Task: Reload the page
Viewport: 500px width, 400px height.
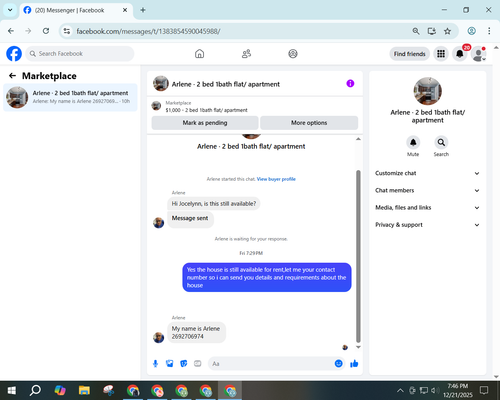Action: coord(46,31)
